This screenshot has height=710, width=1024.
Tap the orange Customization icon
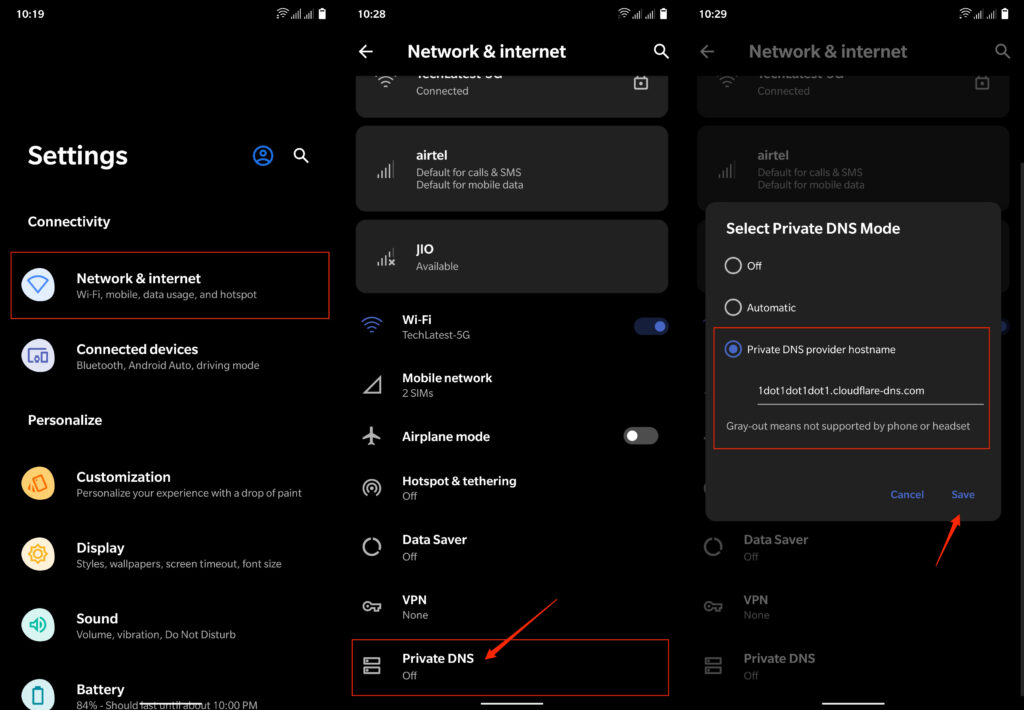(x=38, y=483)
